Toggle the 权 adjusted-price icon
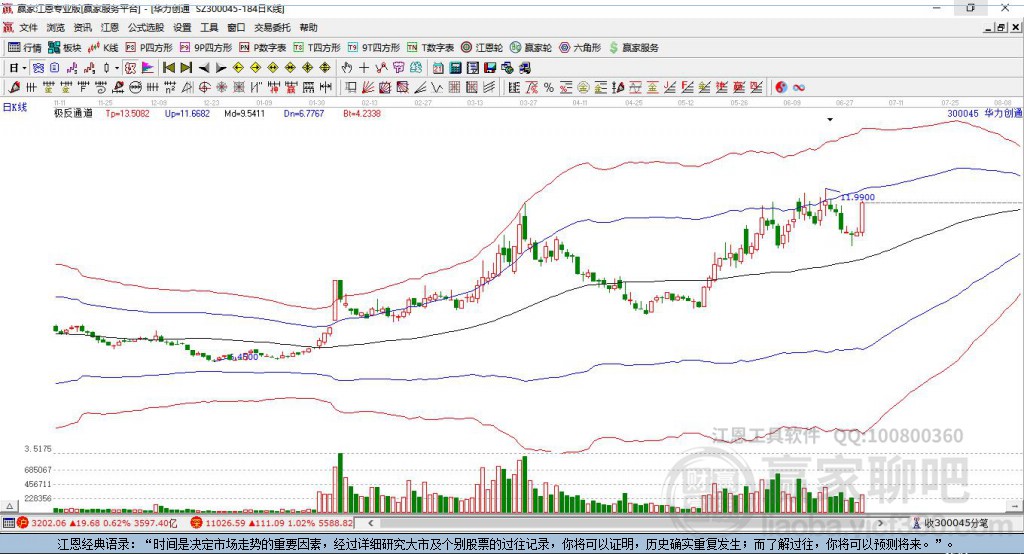 coord(130,68)
